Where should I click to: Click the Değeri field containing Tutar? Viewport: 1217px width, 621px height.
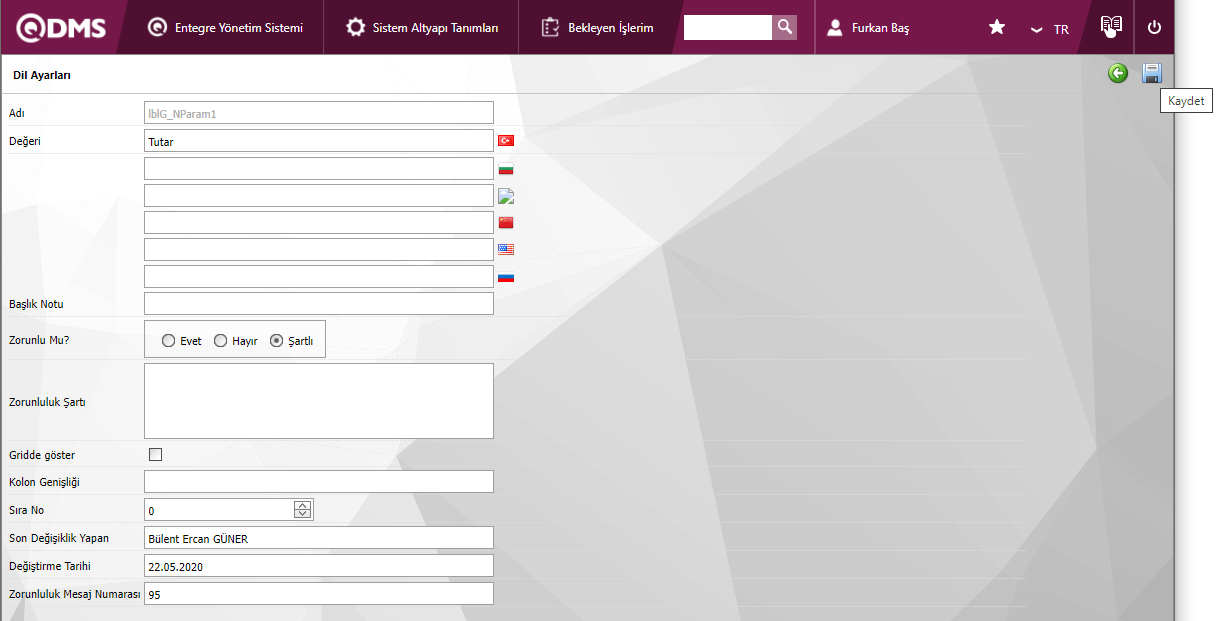319,141
